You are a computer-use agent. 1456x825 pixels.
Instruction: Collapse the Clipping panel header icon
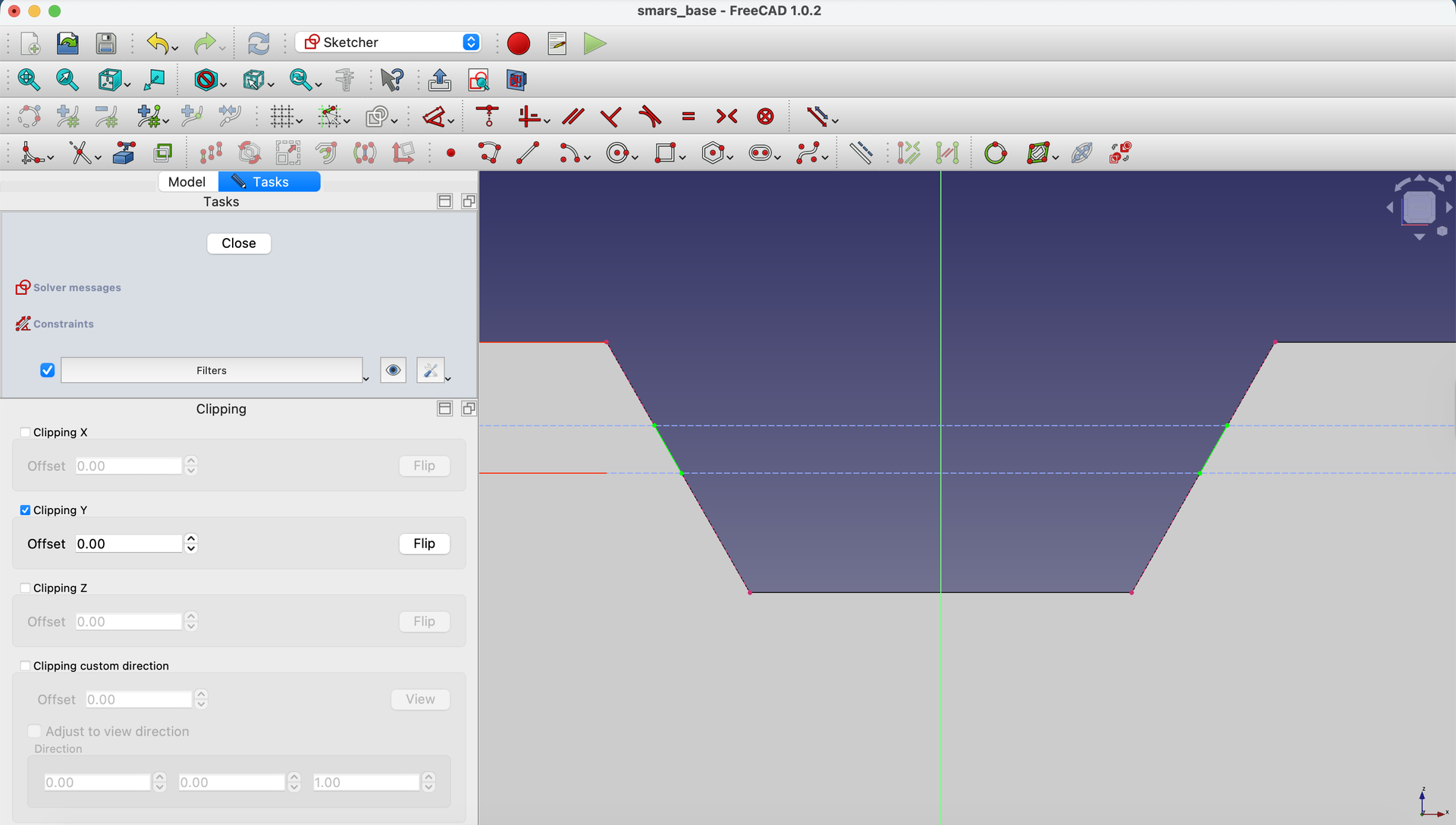tap(445, 409)
